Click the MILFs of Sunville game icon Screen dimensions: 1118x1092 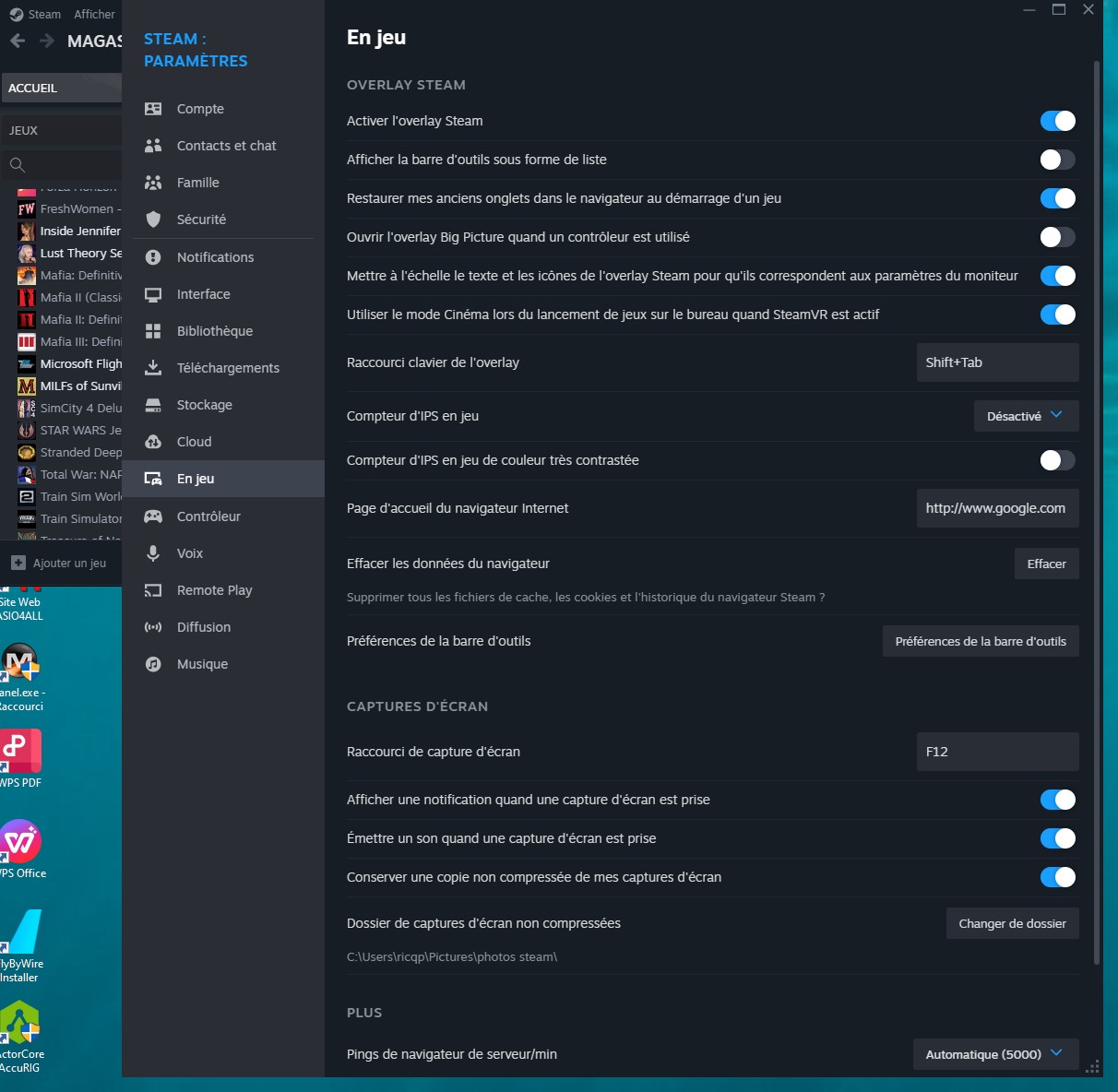tap(27, 386)
